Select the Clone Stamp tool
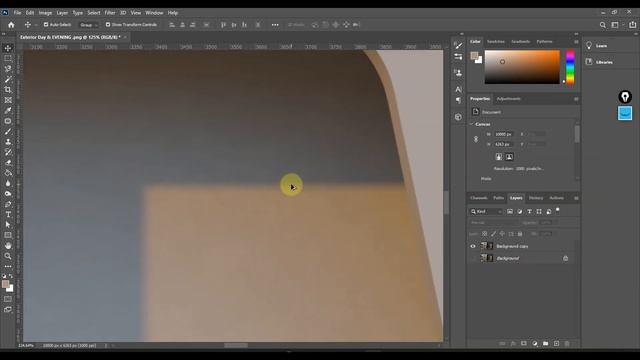This screenshot has height=360, width=640. coord(8,142)
